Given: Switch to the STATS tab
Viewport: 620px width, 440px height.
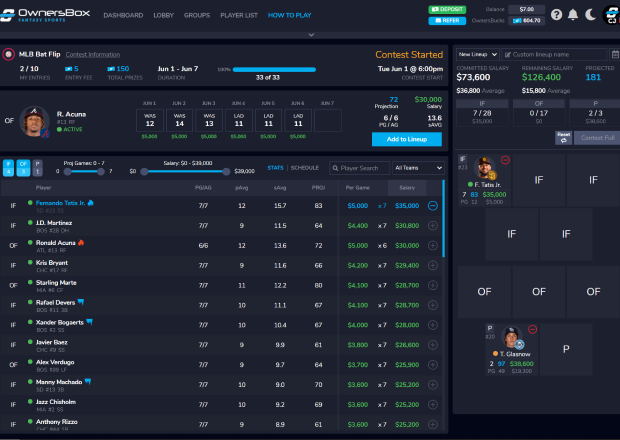Looking at the screenshot, I should 275,168.
